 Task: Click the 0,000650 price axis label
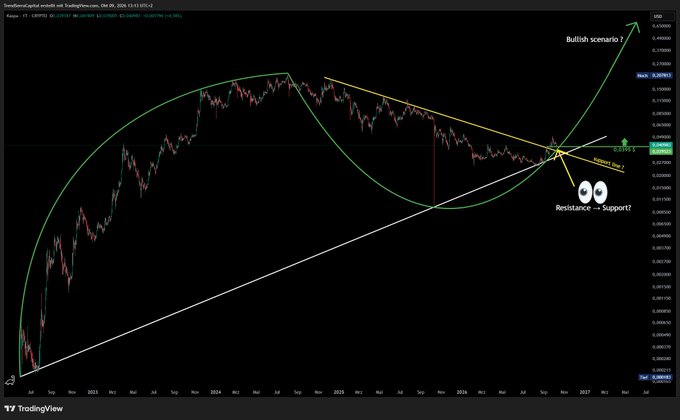pos(661,323)
